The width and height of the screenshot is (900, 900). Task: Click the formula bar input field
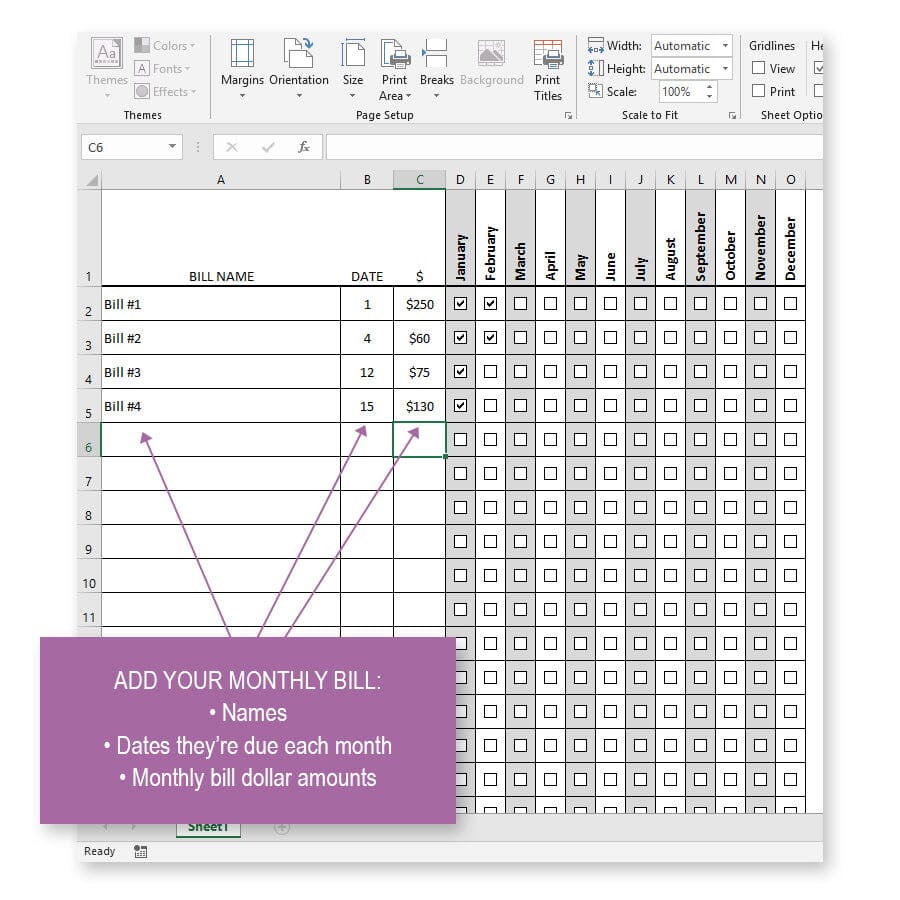(570, 147)
